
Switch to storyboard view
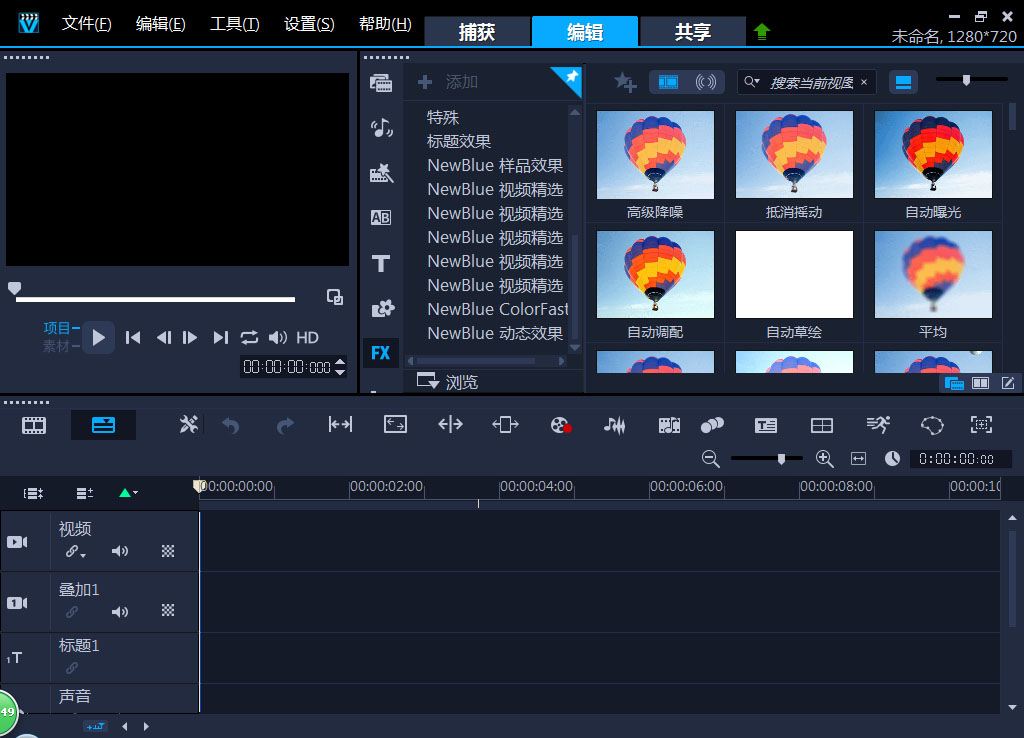35,425
